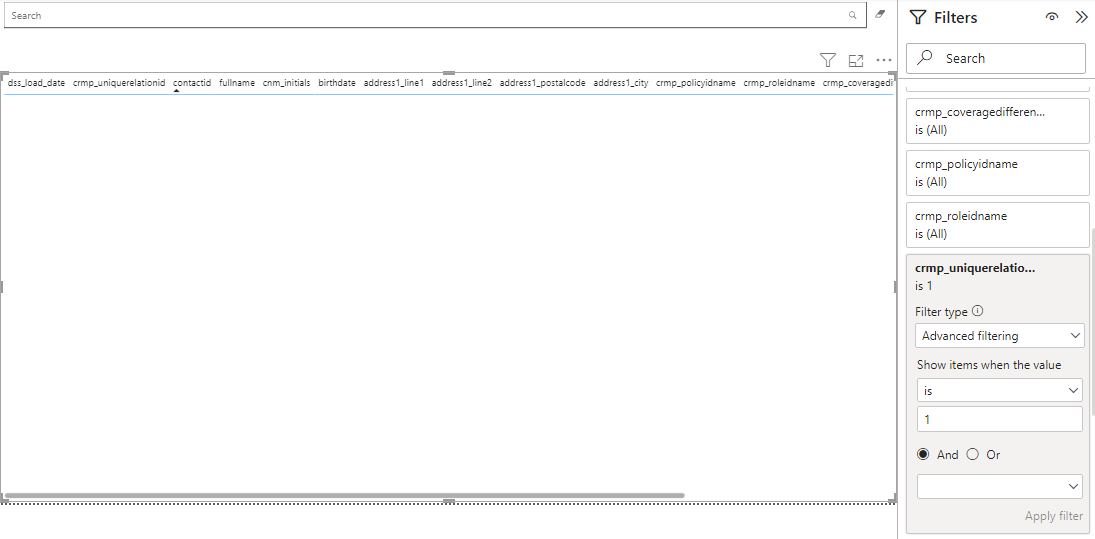Viewport: 1095px width, 539px height.
Task: Collapse the Filters pane with double chevron
Action: click(1081, 17)
